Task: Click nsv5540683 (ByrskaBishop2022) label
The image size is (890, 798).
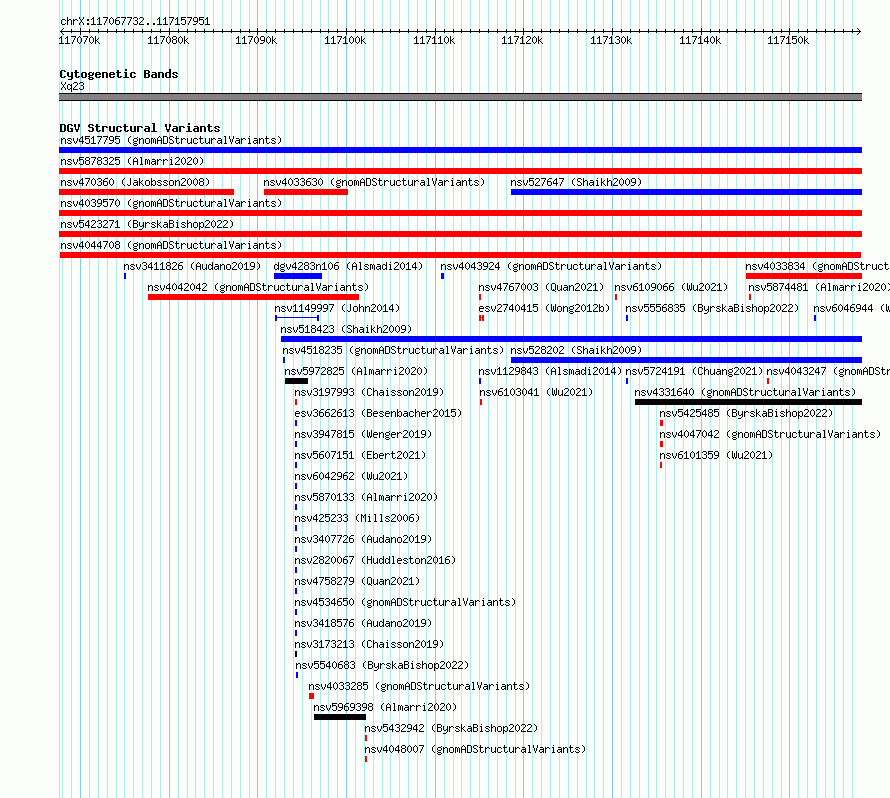Action: coord(382,665)
